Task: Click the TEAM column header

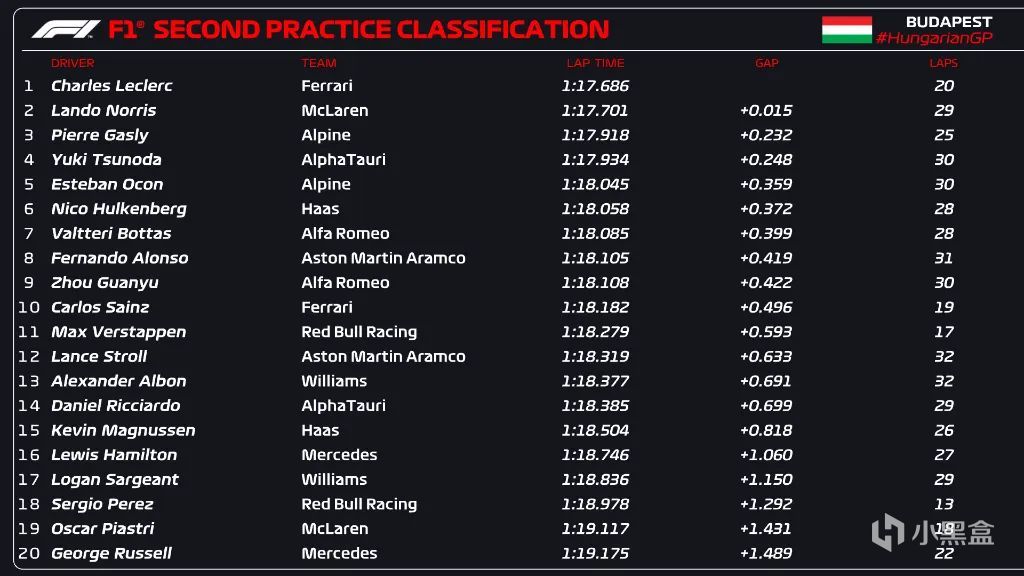Action: 319,63
